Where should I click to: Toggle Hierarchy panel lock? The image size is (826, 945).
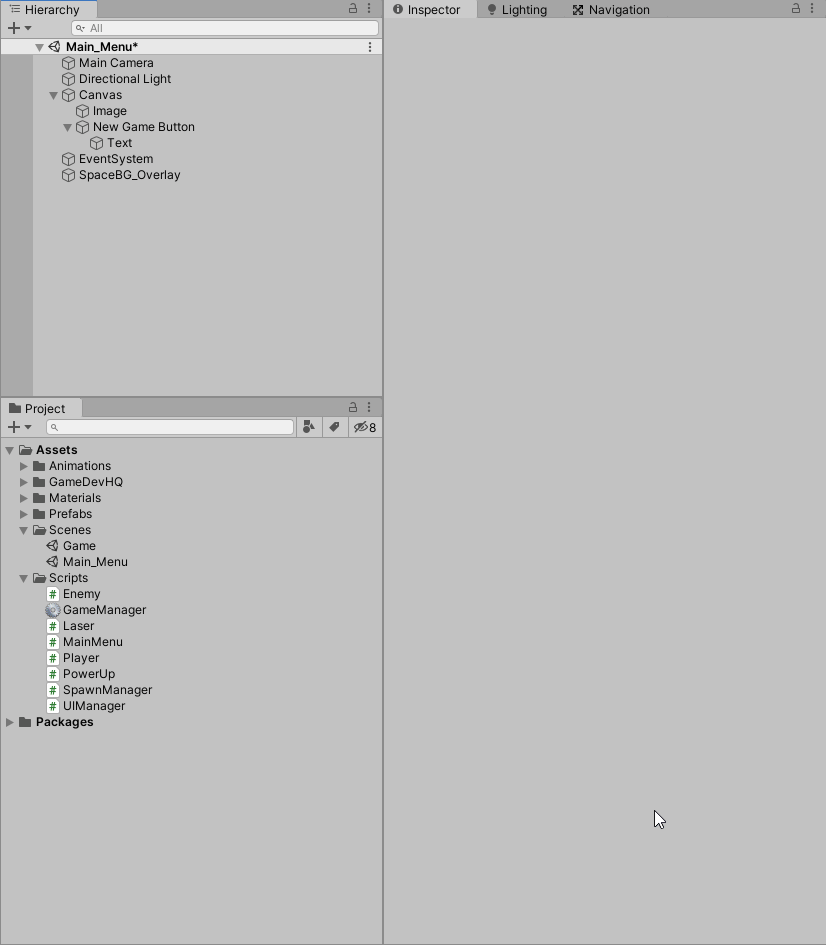(353, 8)
